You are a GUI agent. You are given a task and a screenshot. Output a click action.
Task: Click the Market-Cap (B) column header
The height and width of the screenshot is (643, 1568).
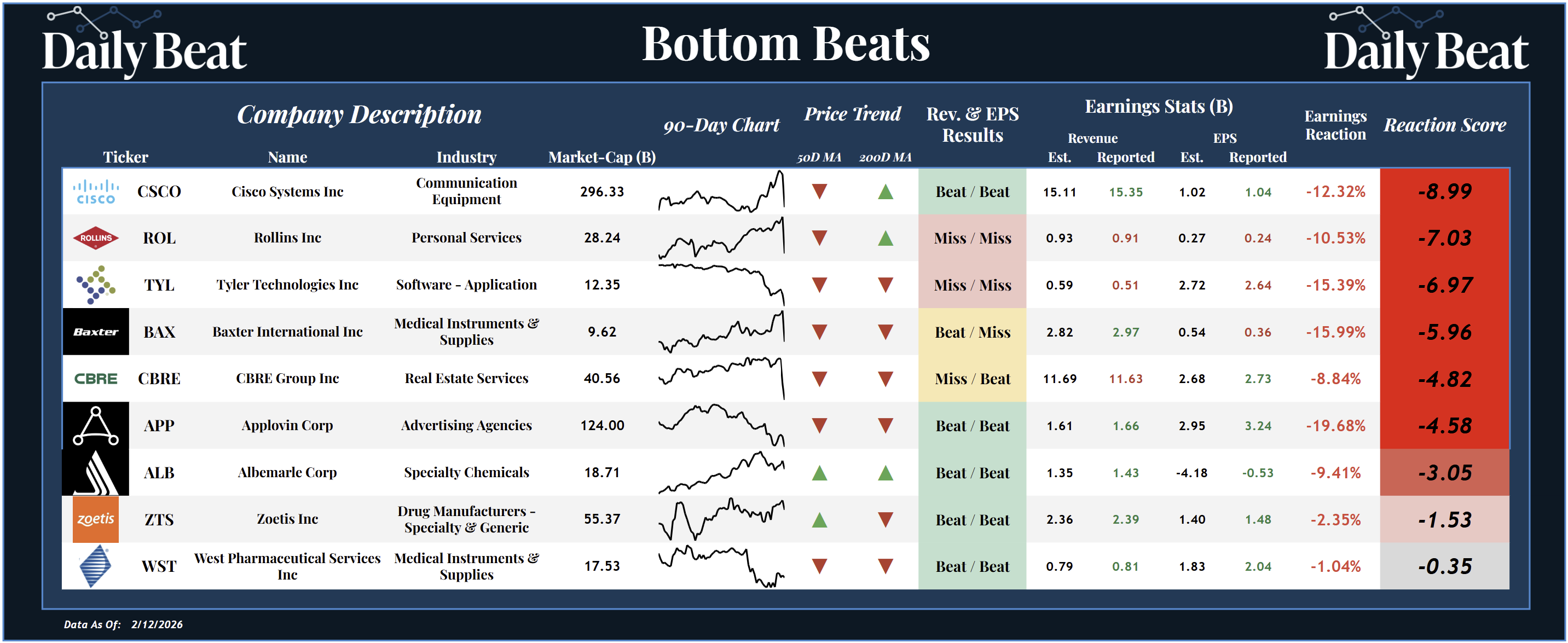point(601,157)
